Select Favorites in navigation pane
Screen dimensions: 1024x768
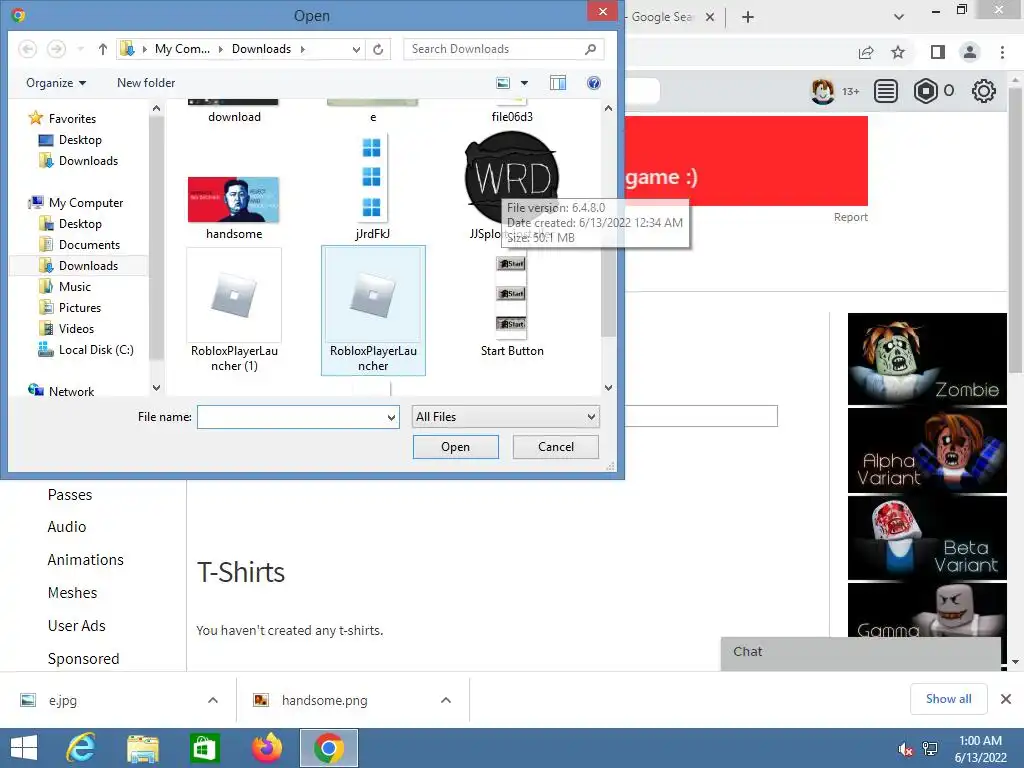72,119
